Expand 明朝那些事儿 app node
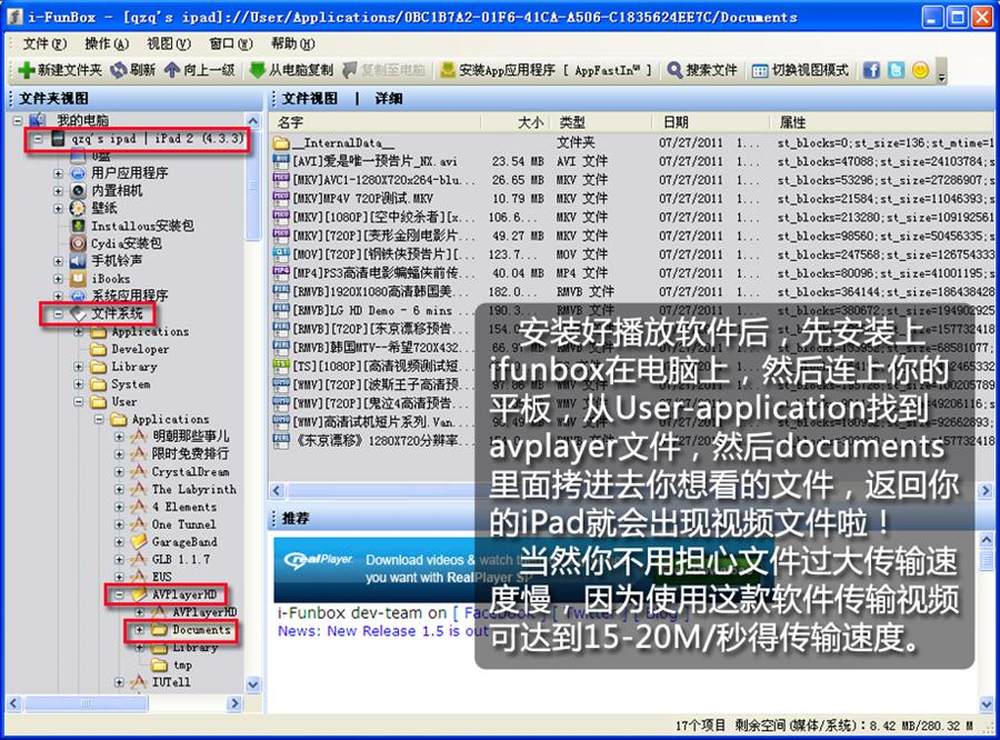Viewport: 1000px width, 740px height. click(x=119, y=436)
